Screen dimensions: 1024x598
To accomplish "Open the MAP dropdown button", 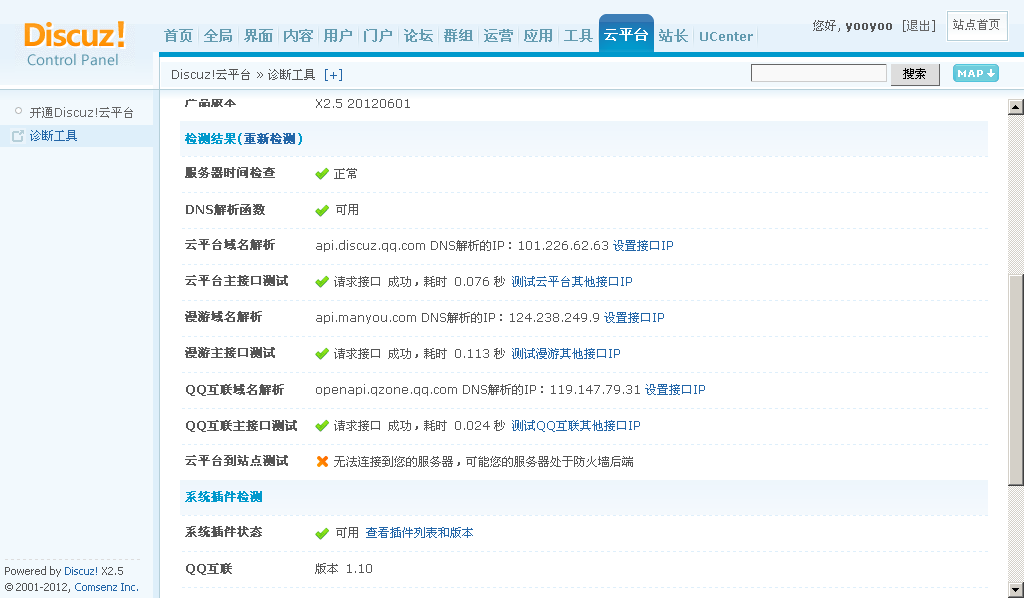I will pos(976,73).
